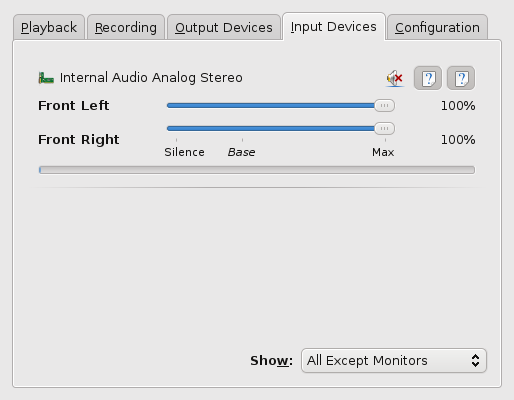The image size is (514, 400).
Task: Click the Front Left volume slider handle
Action: point(384,105)
